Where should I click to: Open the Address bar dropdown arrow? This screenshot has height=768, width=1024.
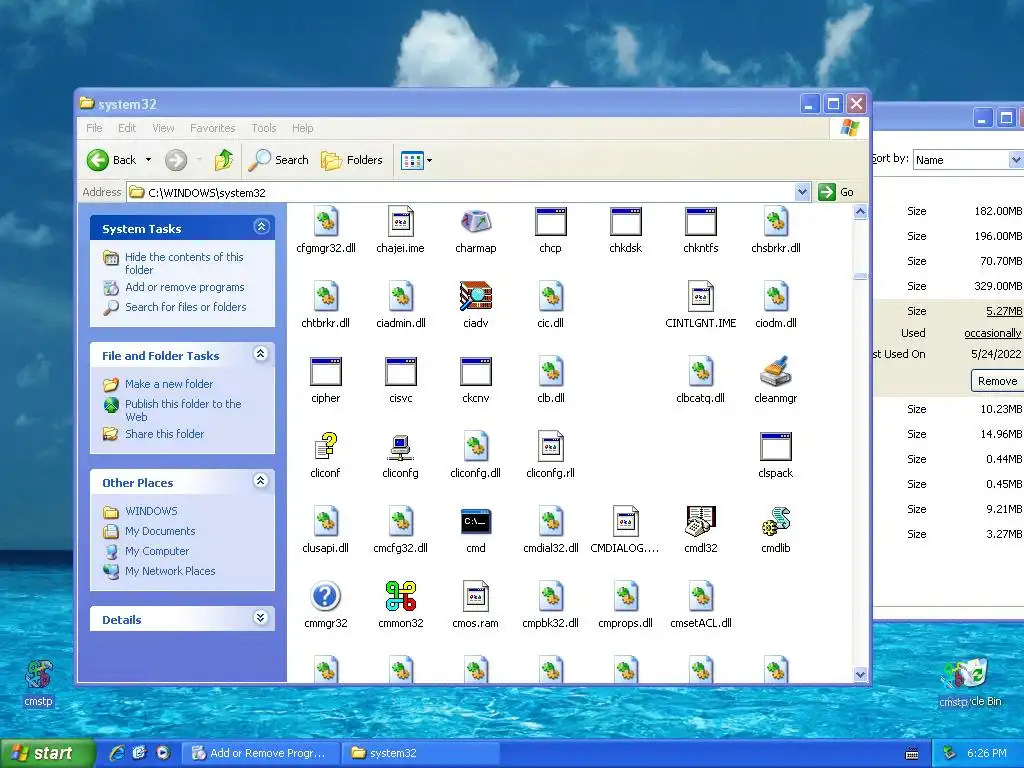[x=803, y=192]
